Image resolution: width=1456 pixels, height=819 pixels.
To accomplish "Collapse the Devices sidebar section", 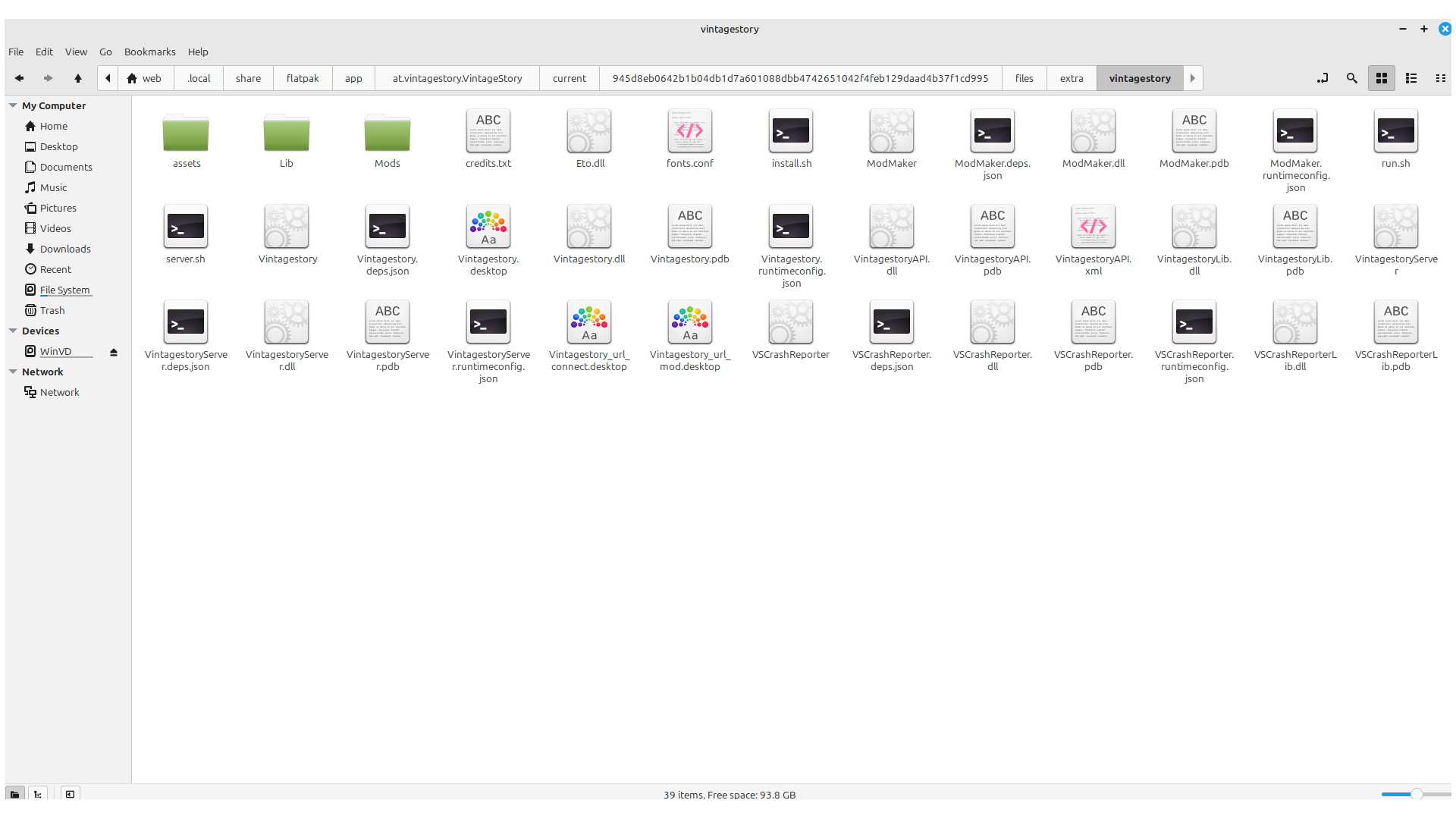I will pos(13,331).
